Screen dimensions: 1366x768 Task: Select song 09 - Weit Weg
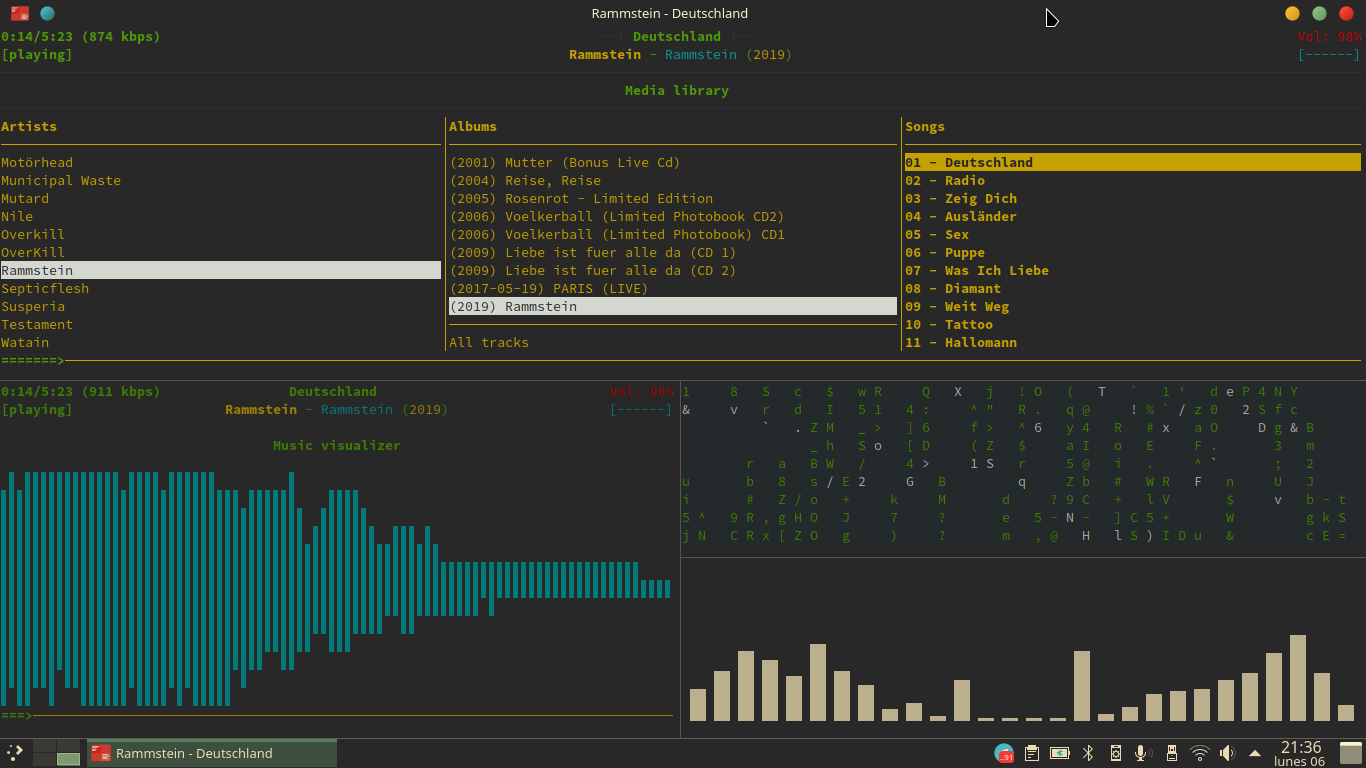(957, 307)
